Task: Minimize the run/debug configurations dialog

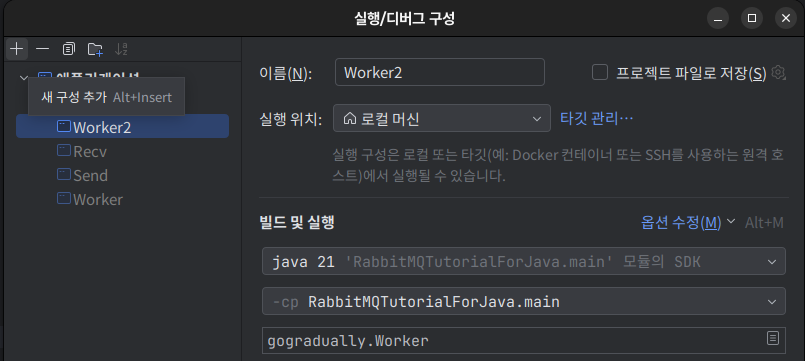Action: [x=718, y=18]
